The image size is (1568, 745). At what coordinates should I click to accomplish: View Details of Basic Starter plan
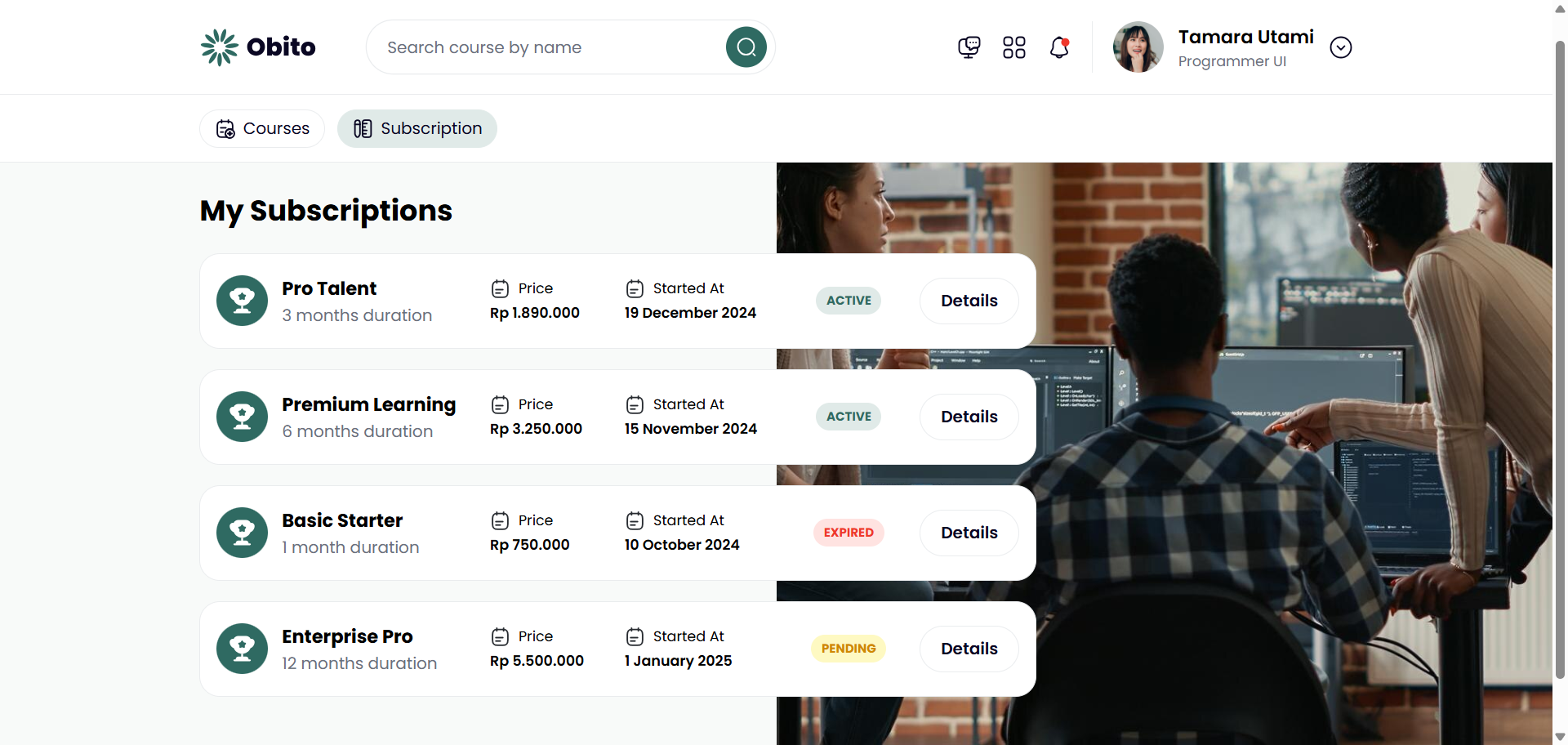point(969,533)
